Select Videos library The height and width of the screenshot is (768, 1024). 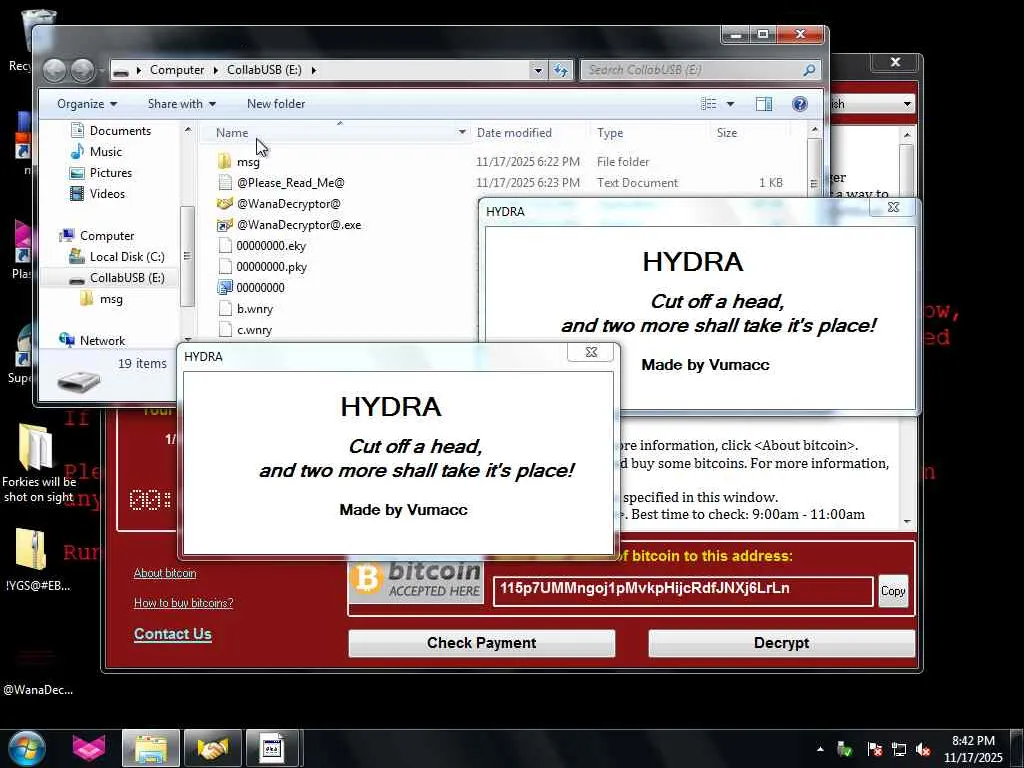click(97, 193)
